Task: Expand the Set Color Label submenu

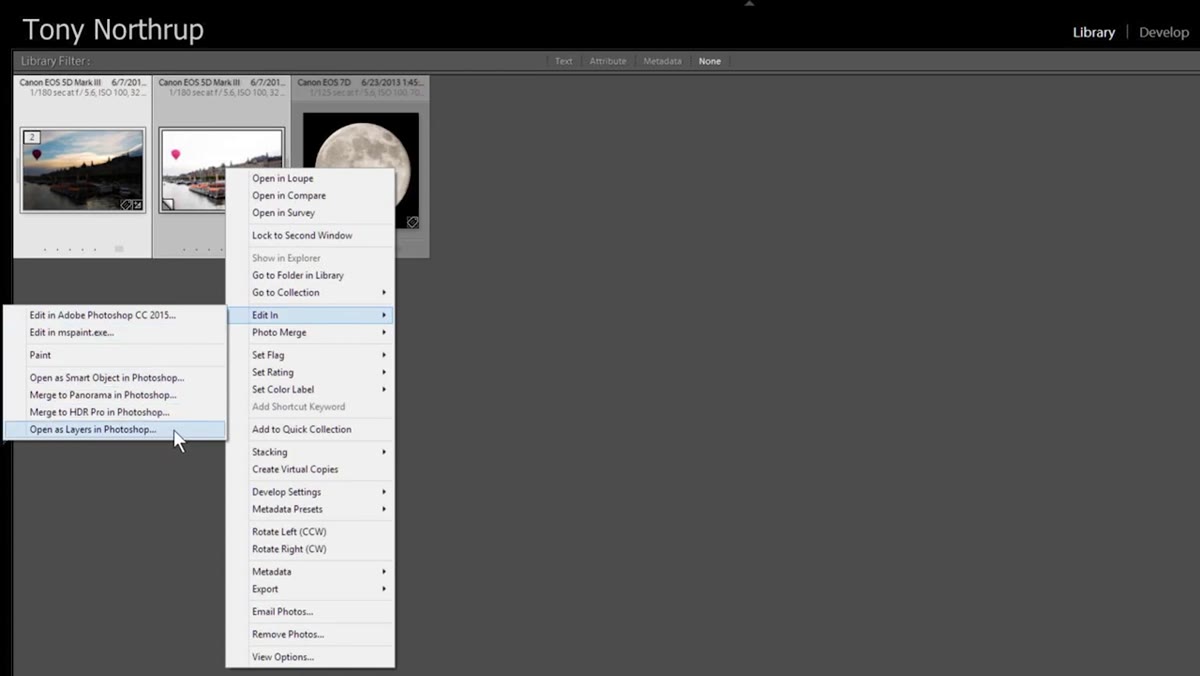Action: [x=310, y=390]
